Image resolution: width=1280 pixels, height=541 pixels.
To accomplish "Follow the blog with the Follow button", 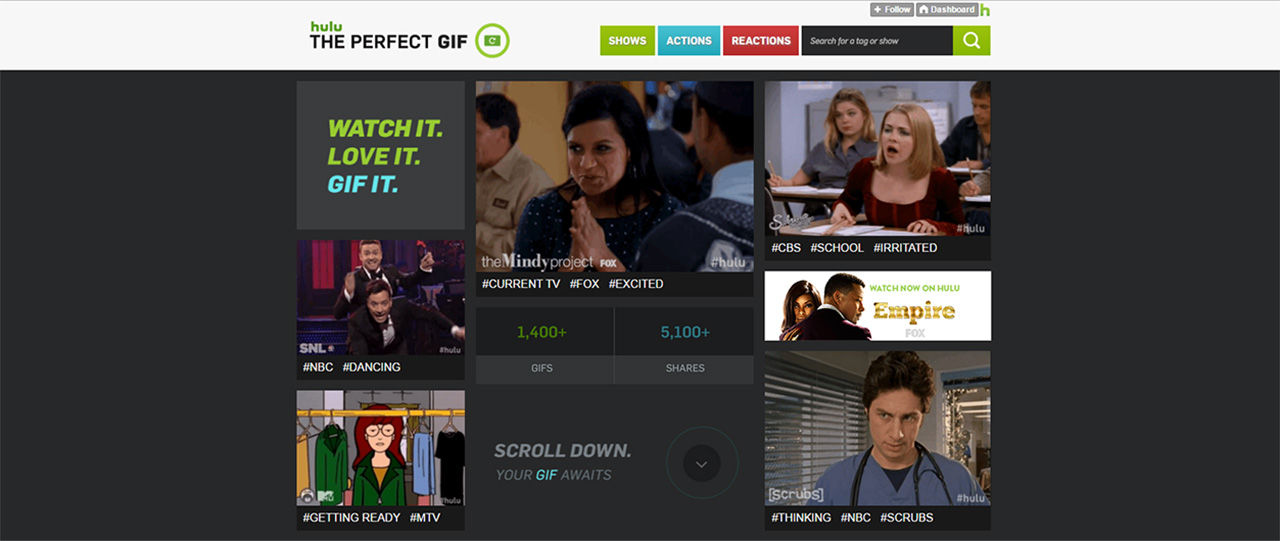I will pos(892,10).
